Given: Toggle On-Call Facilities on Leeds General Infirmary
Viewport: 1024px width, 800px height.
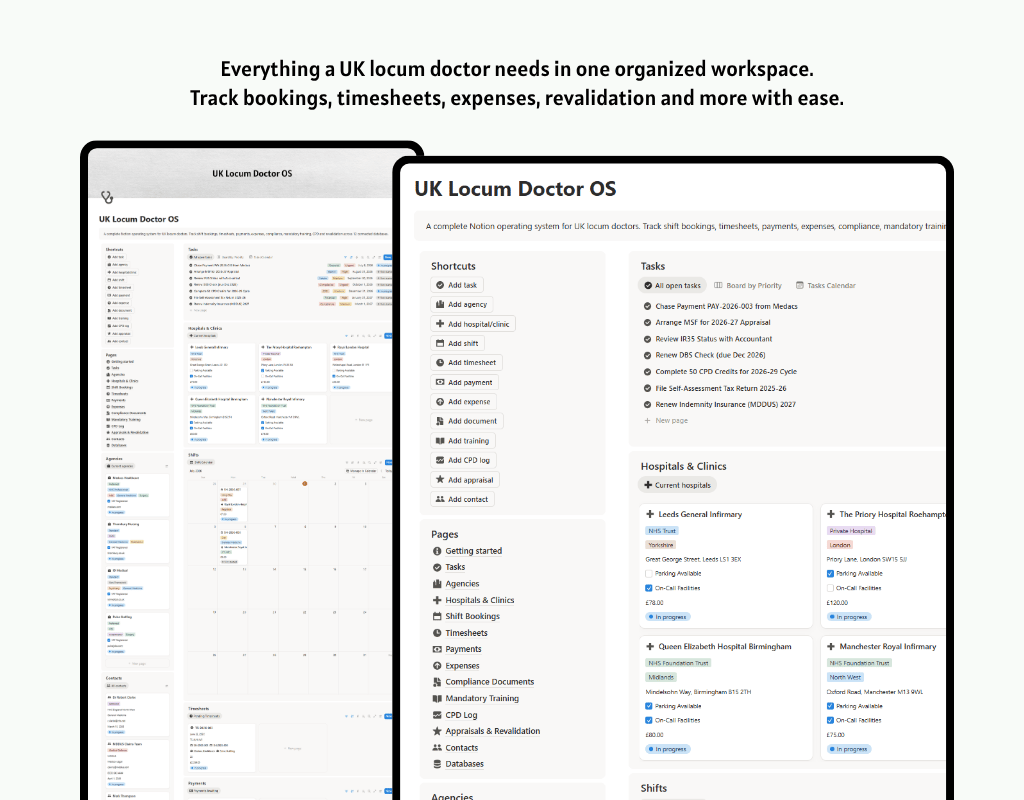Looking at the screenshot, I should tap(648, 588).
